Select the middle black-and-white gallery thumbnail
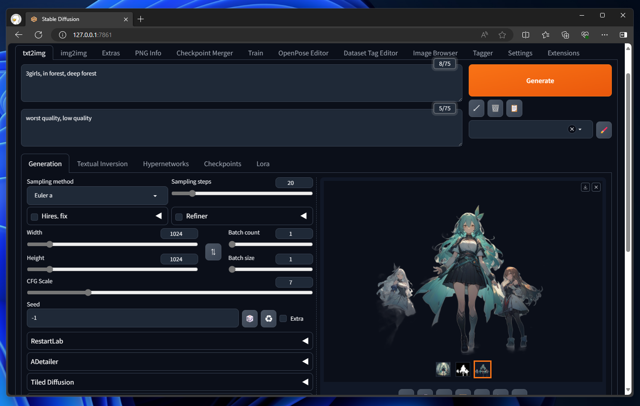640x406 pixels. 463,369
